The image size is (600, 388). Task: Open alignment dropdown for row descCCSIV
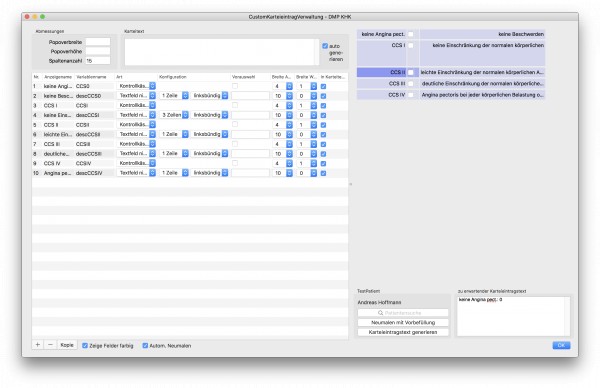point(210,173)
